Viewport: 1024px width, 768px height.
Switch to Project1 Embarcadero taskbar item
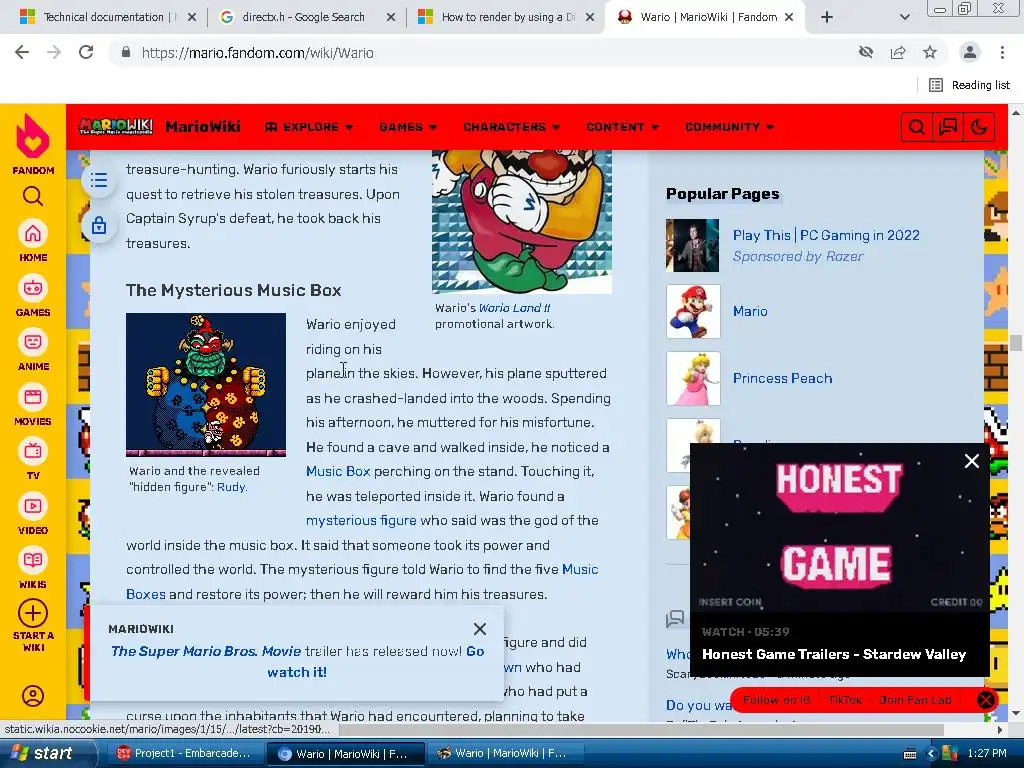click(185, 753)
